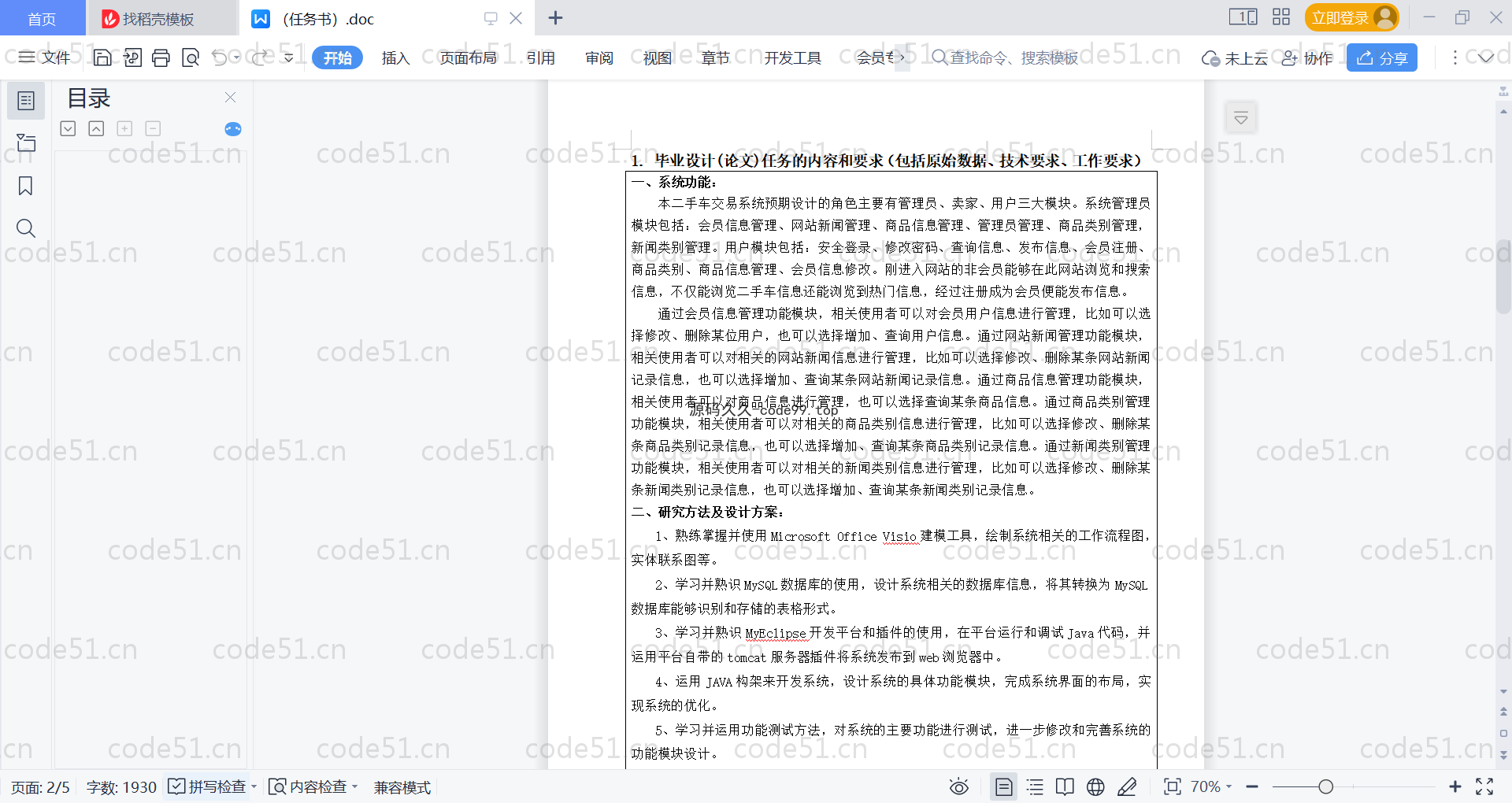The width and height of the screenshot is (1512, 803).
Task: Open the 插入 ribbon tab
Action: [395, 57]
